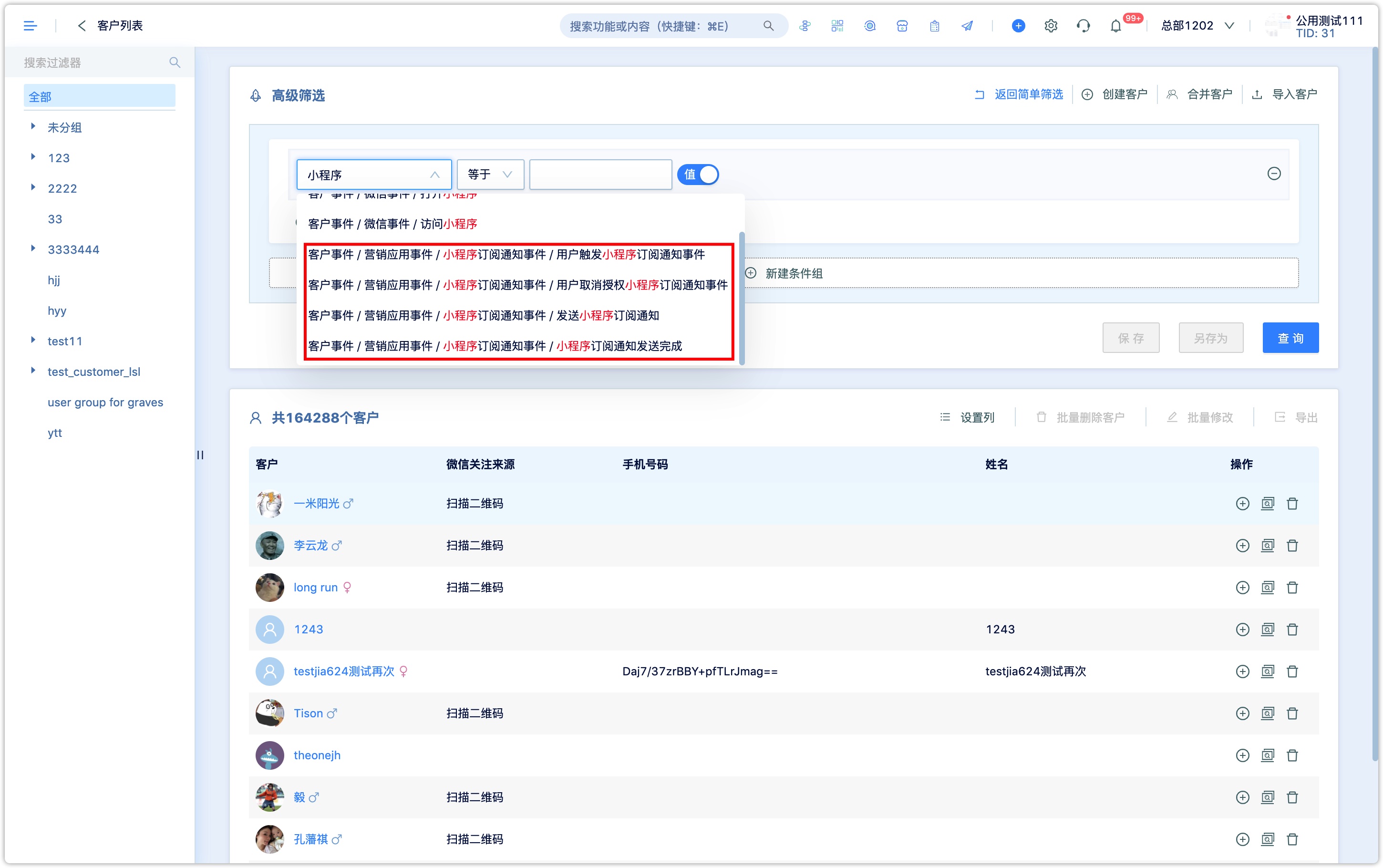Click 李云龙 avatar thumbnail
1383x868 pixels.
270,546
